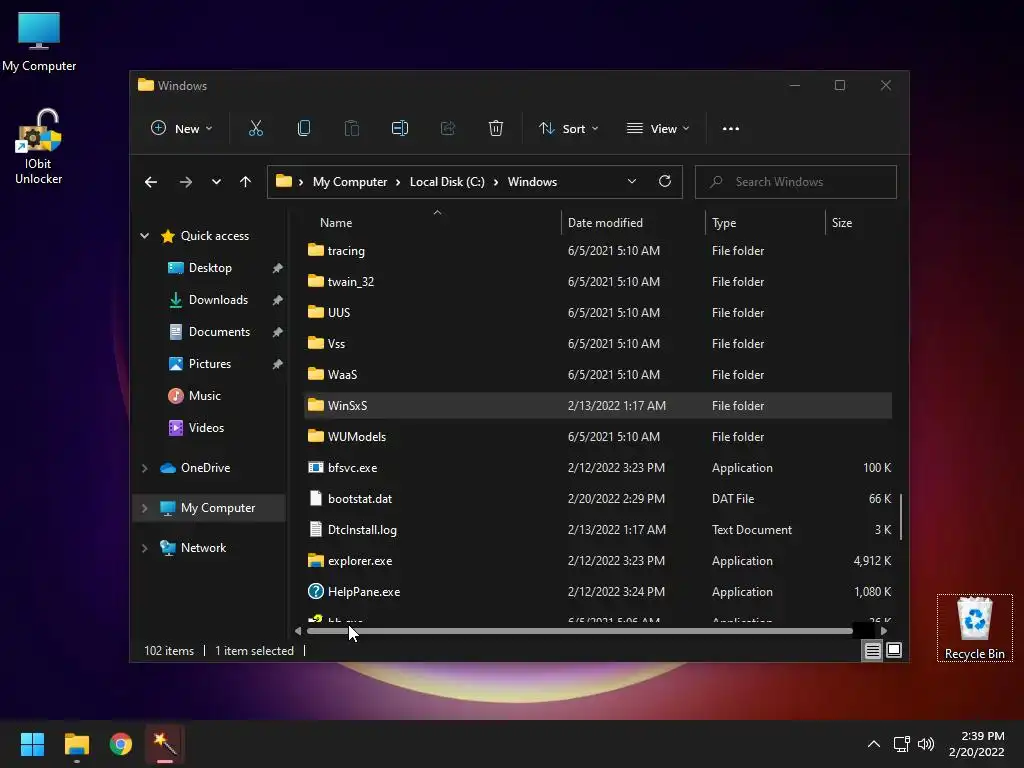
Task: Open File Explorer from the taskbar
Action: (76, 744)
